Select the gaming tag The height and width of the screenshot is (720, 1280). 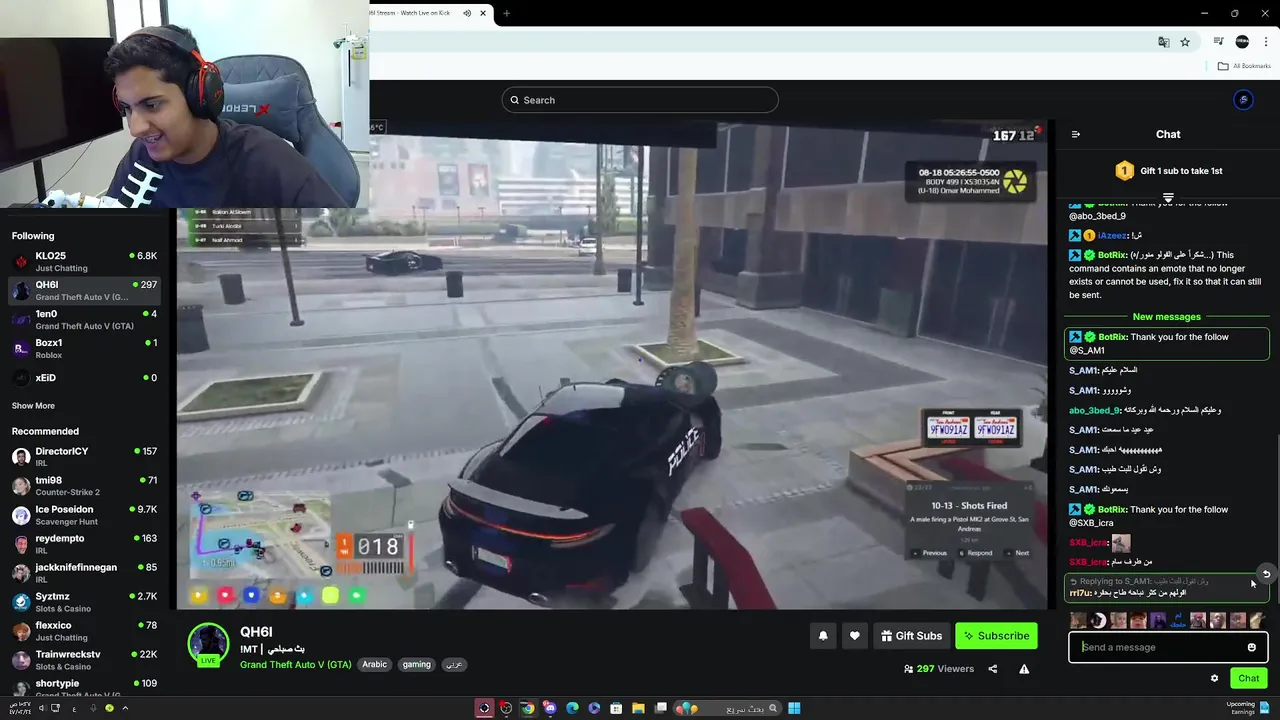[x=416, y=665]
